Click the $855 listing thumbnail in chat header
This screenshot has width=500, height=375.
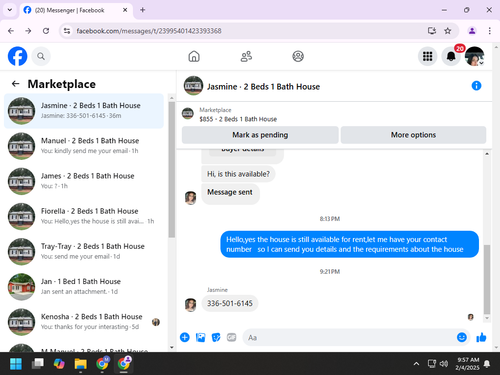(x=188, y=114)
